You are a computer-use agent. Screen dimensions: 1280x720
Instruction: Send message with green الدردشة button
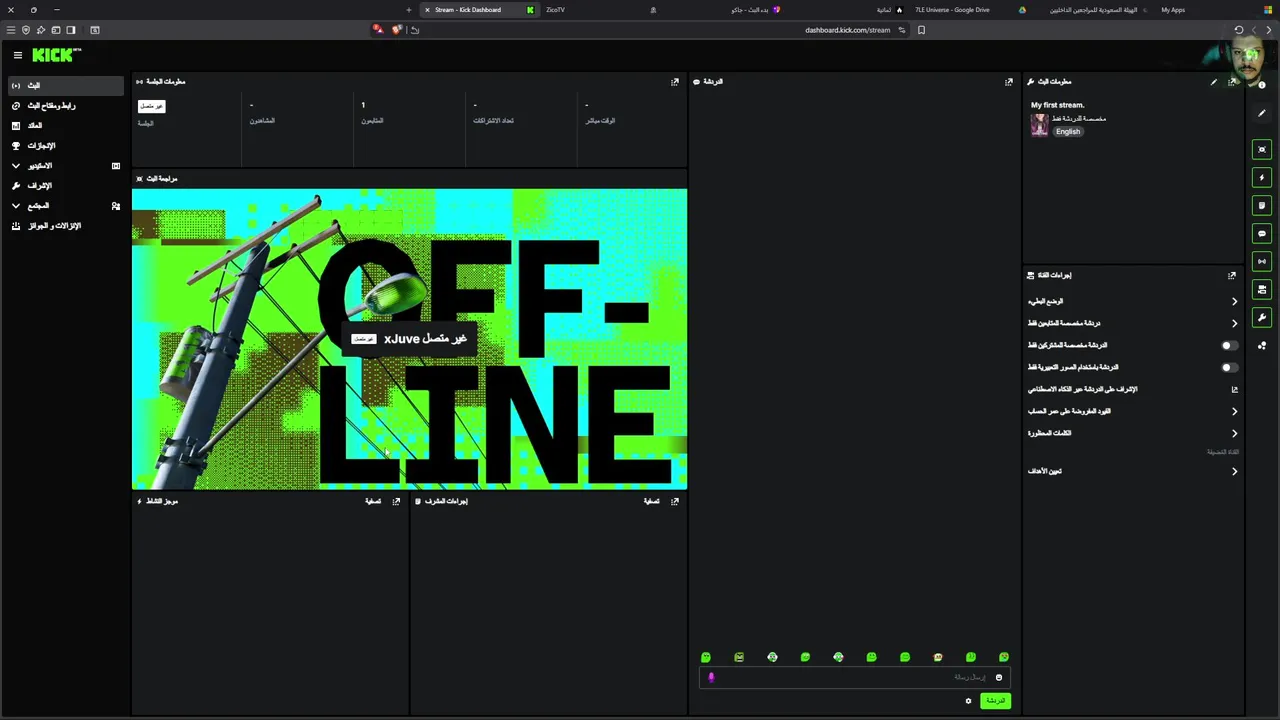coord(995,701)
